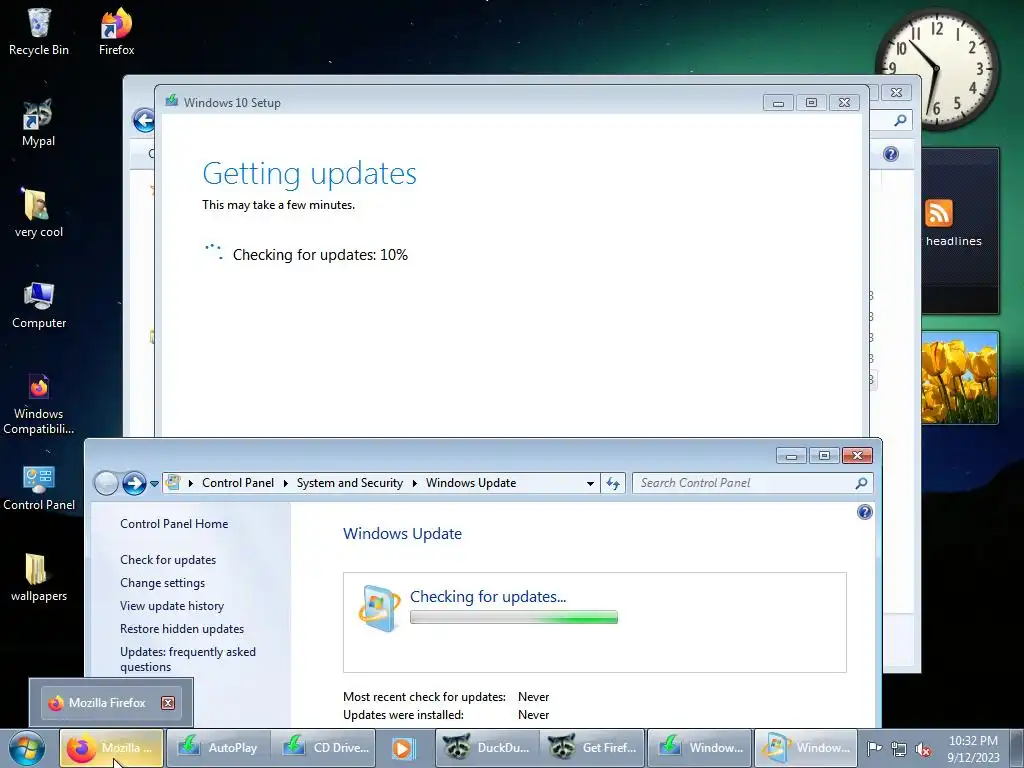Click the Checking for updates progress bar
Screen dimensions: 1024x768
[513, 617]
